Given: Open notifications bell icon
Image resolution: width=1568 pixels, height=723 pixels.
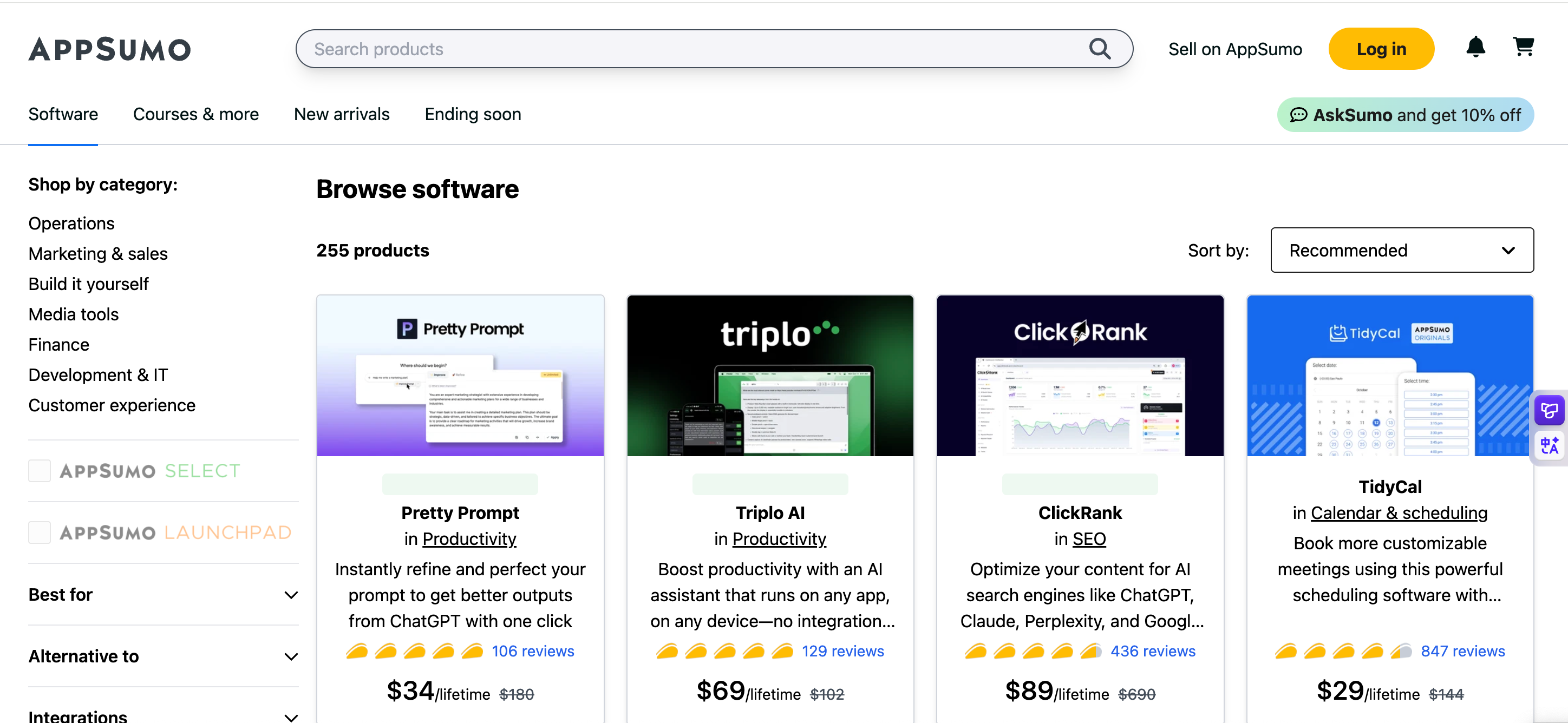Looking at the screenshot, I should pyautogui.click(x=1475, y=47).
